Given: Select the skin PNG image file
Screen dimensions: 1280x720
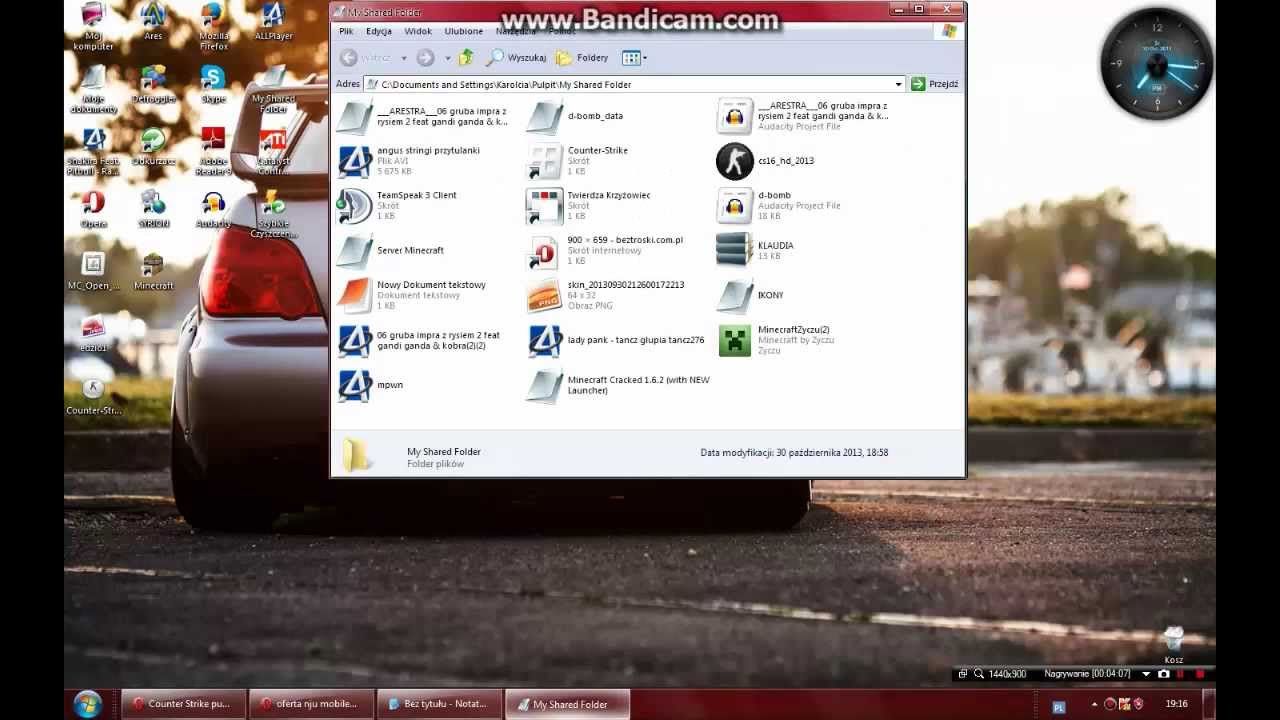Looking at the screenshot, I should (606, 295).
